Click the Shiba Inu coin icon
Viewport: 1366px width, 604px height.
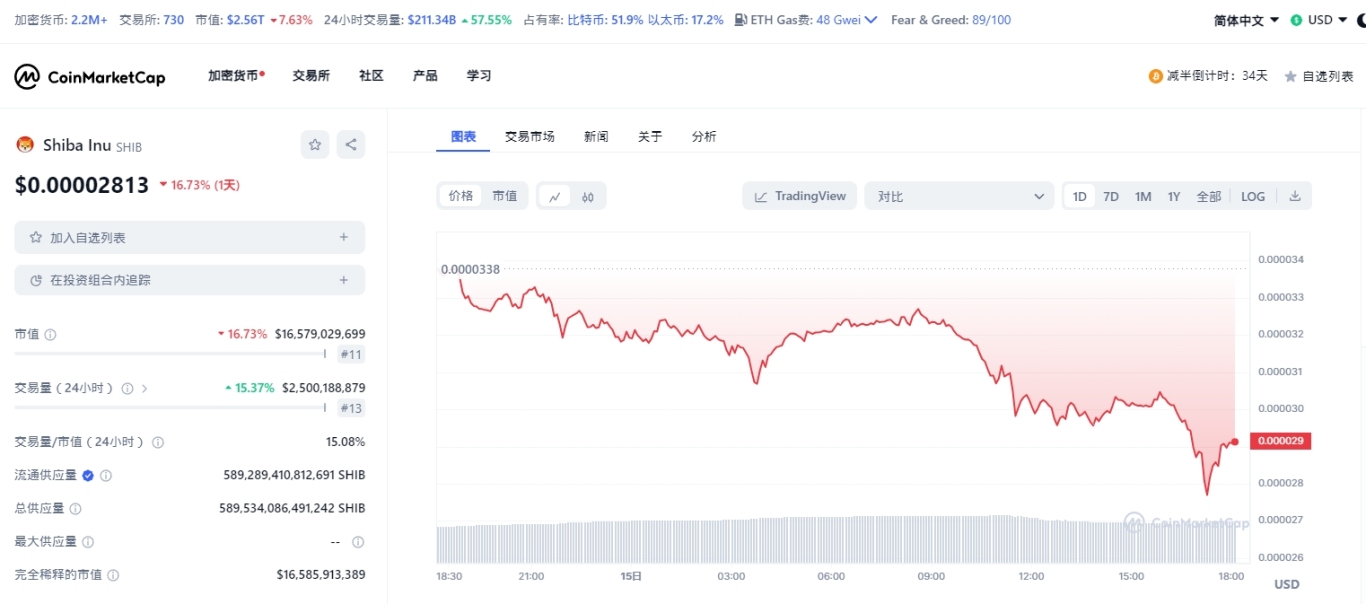(25, 145)
